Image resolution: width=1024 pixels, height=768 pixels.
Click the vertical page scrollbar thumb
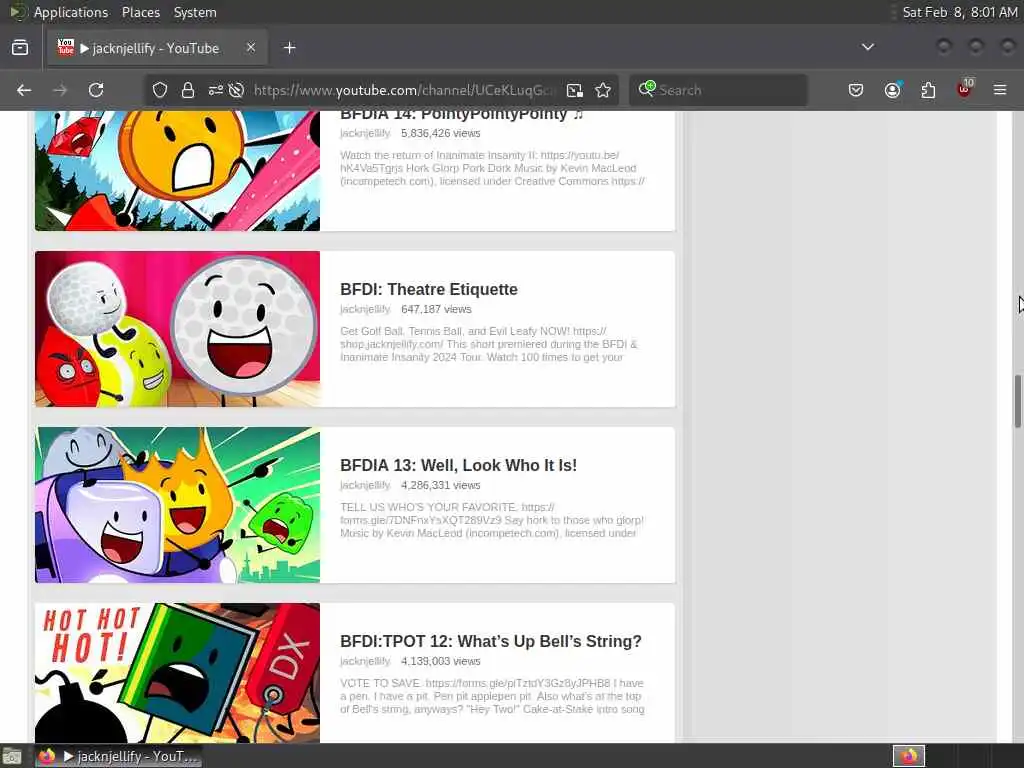[1017, 402]
